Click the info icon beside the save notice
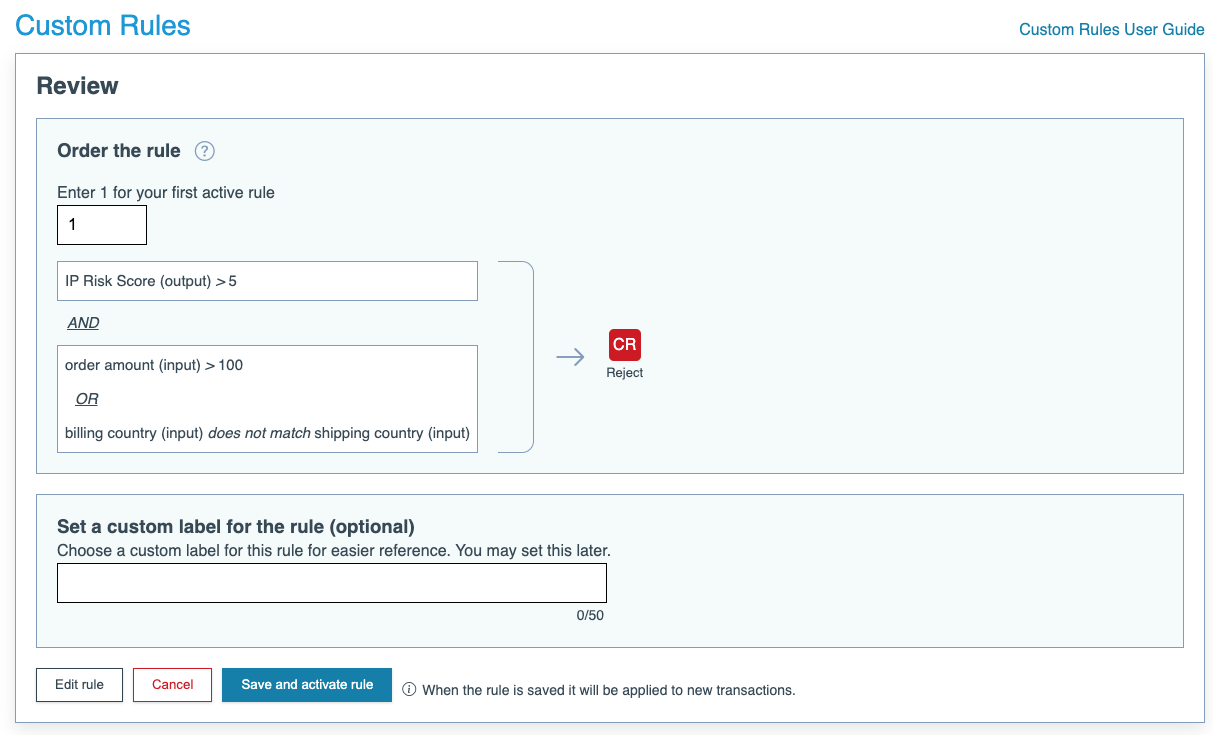Screen dimensions: 1213x735 [x=409, y=689]
